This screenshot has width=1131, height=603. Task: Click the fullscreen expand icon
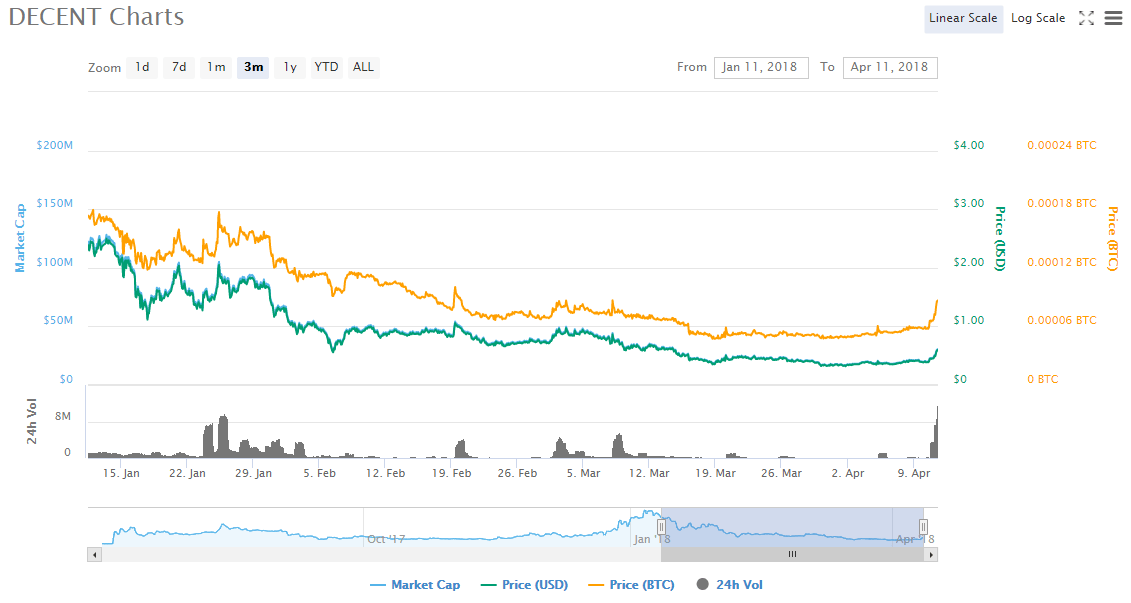click(x=1086, y=18)
